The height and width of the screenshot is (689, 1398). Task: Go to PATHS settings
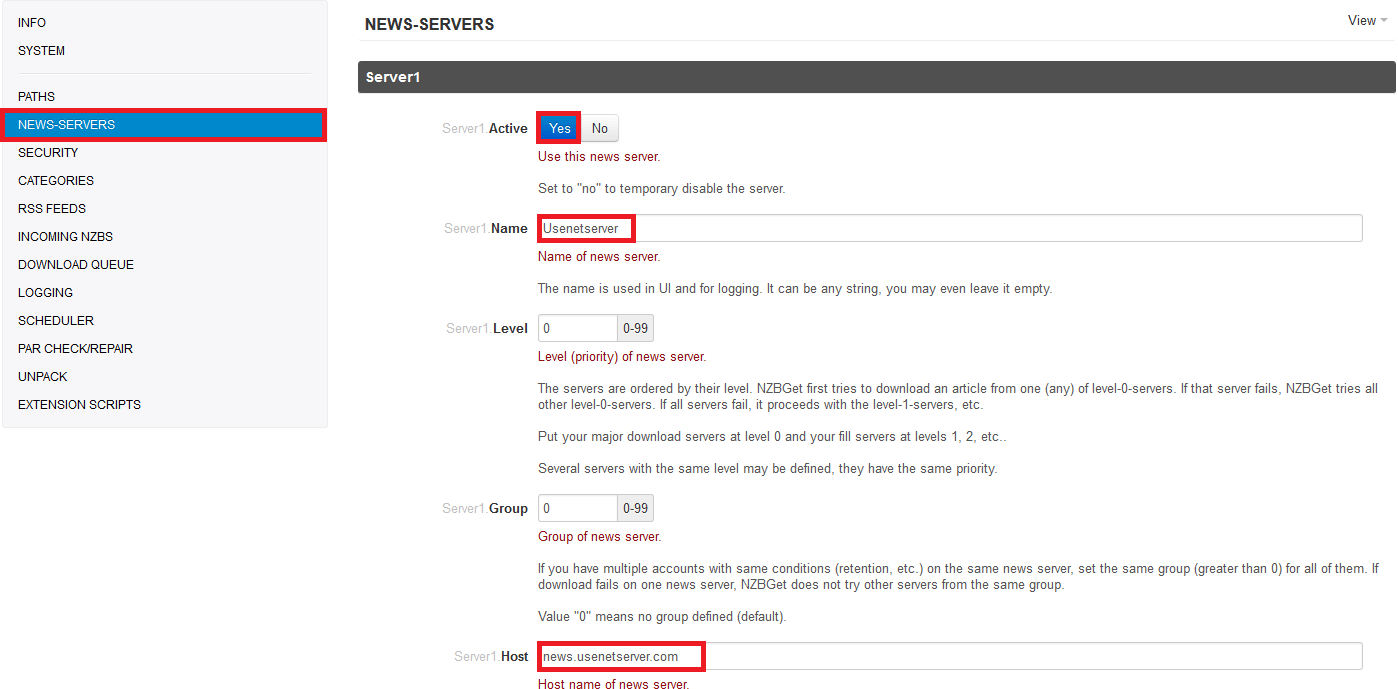(x=36, y=97)
